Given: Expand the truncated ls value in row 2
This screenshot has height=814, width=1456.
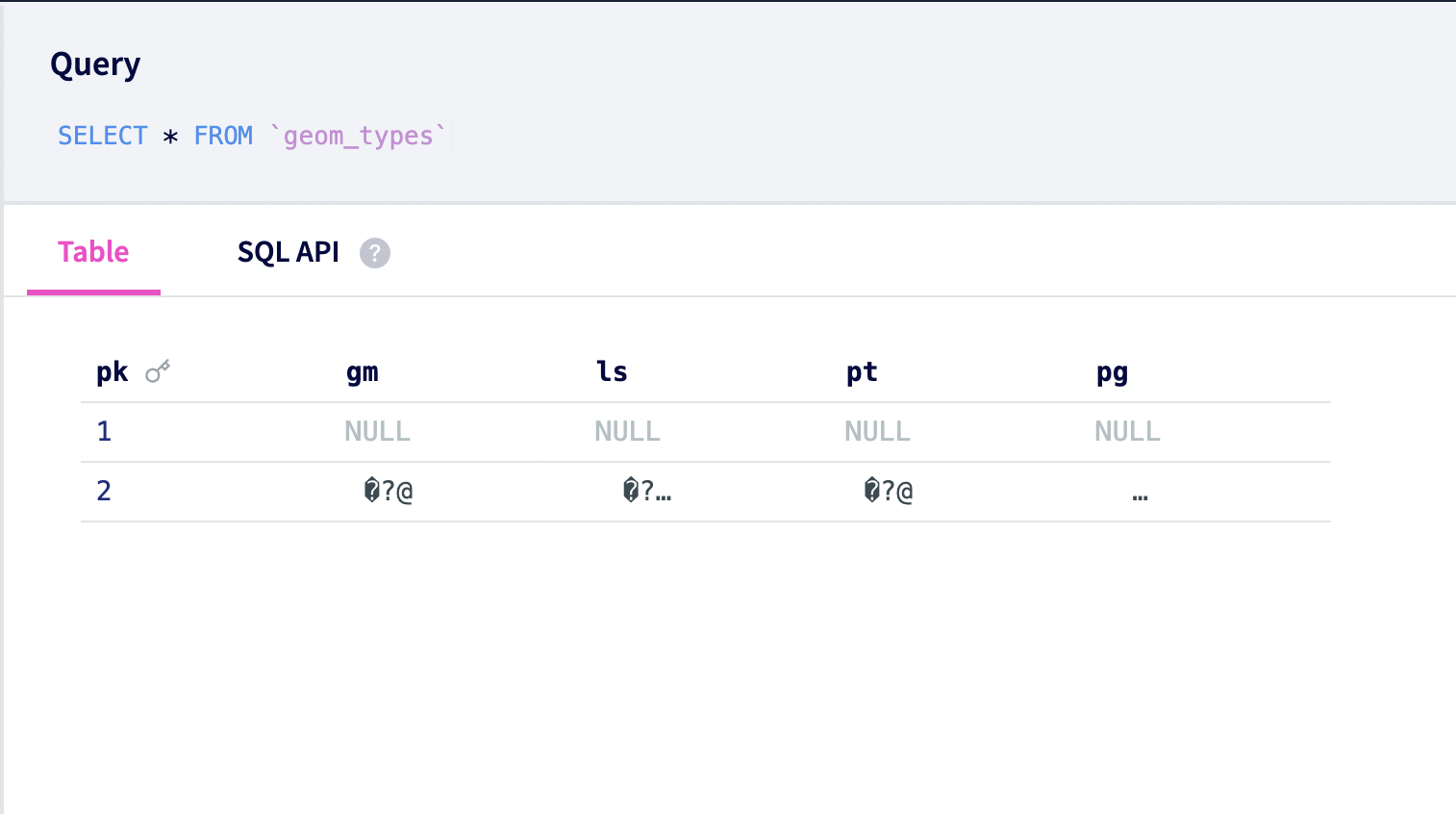Looking at the screenshot, I should (x=647, y=491).
